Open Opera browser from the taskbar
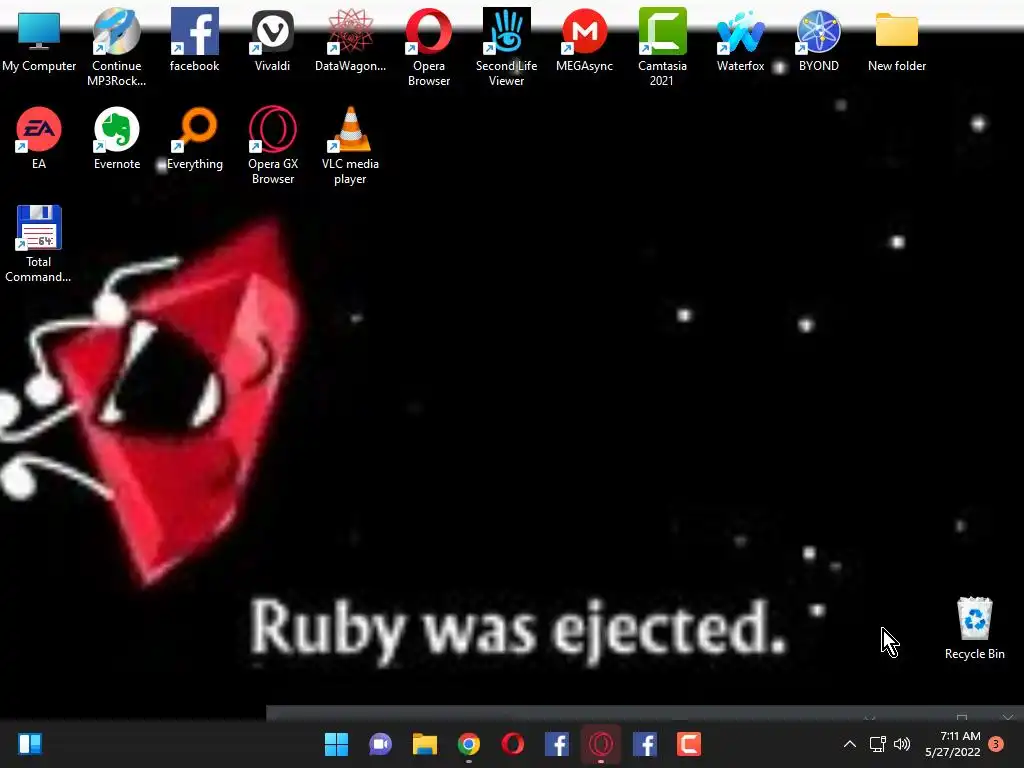Image resolution: width=1024 pixels, height=768 pixels. coord(513,744)
